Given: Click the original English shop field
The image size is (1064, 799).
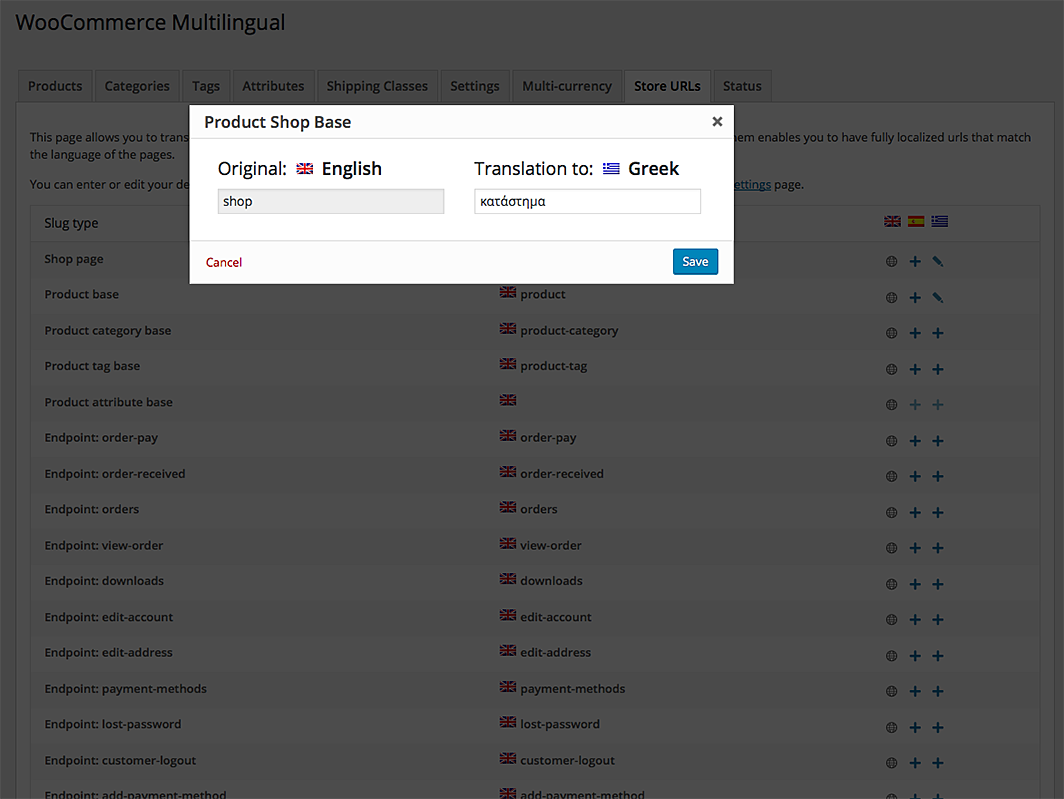Looking at the screenshot, I should point(331,202).
